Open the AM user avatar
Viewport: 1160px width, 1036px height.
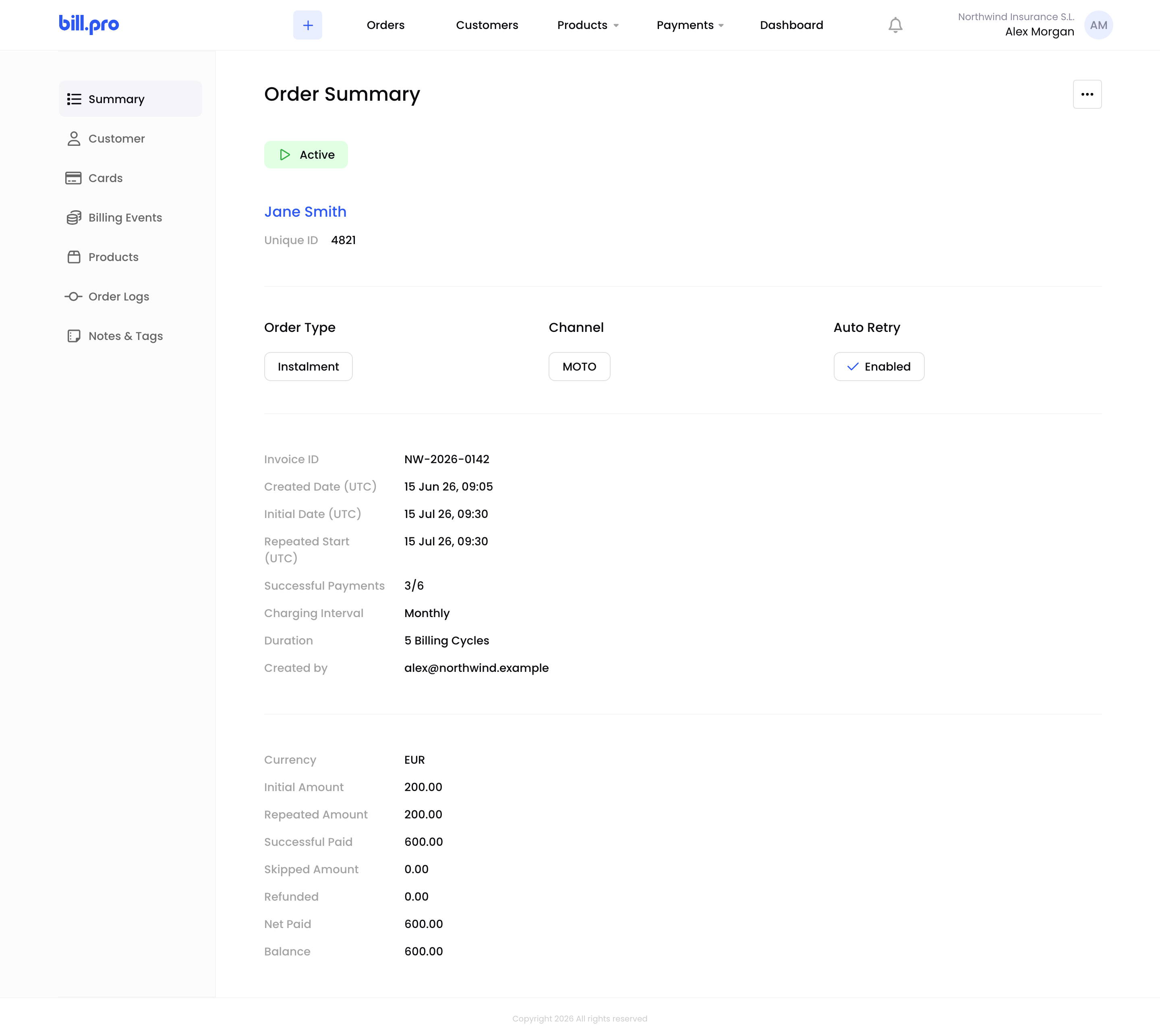click(x=1098, y=25)
